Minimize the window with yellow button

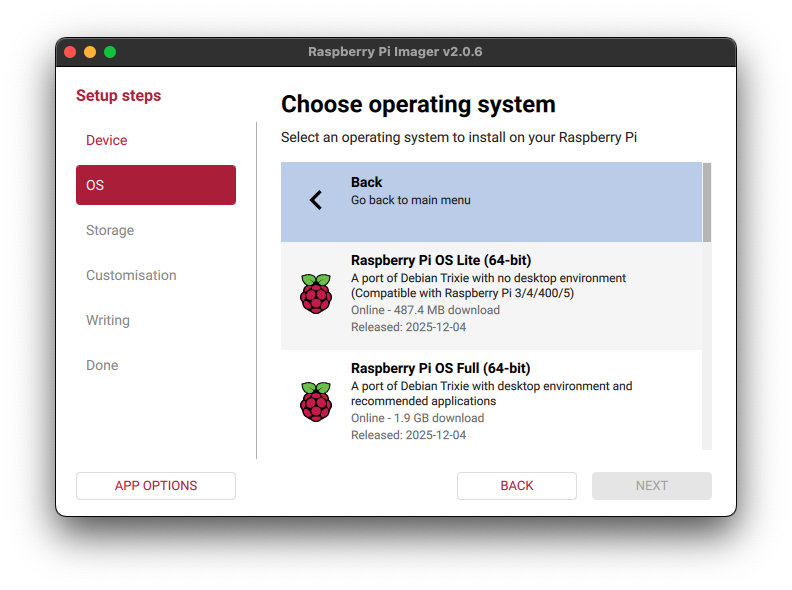click(x=90, y=52)
